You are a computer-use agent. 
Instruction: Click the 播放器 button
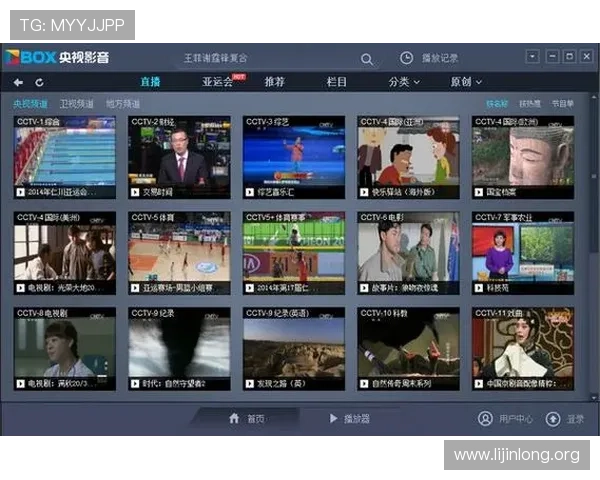(x=357, y=419)
